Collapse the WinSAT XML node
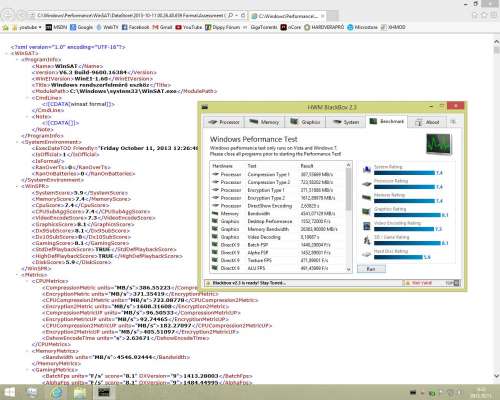 (x=7, y=53)
